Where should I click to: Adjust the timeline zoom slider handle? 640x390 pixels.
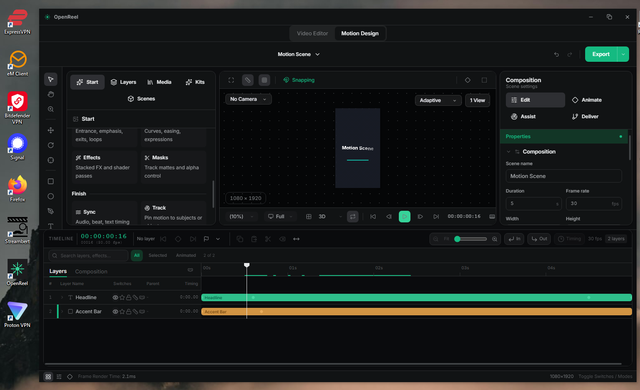click(458, 239)
